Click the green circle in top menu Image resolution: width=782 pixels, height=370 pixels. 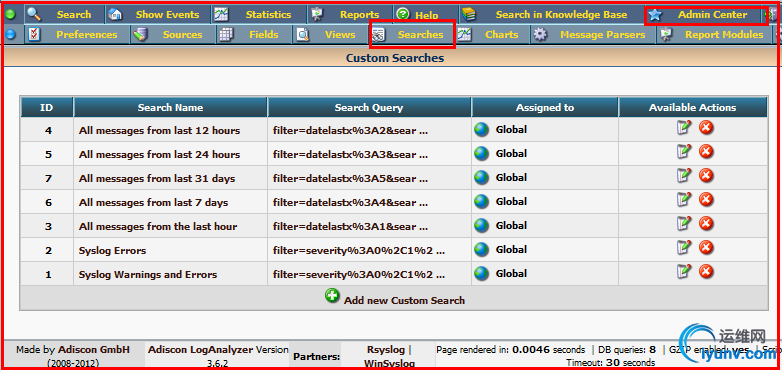[10, 15]
